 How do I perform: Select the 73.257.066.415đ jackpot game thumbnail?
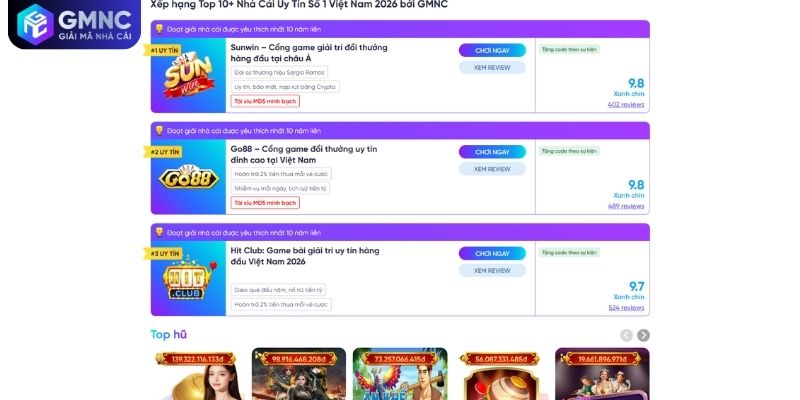pos(400,374)
